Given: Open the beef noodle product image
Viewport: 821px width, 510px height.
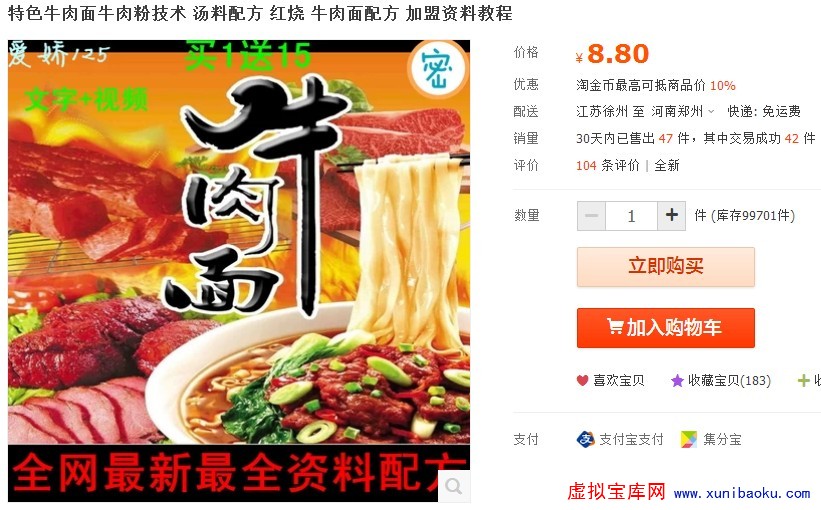Looking at the screenshot, I should (x=239, y=271).
